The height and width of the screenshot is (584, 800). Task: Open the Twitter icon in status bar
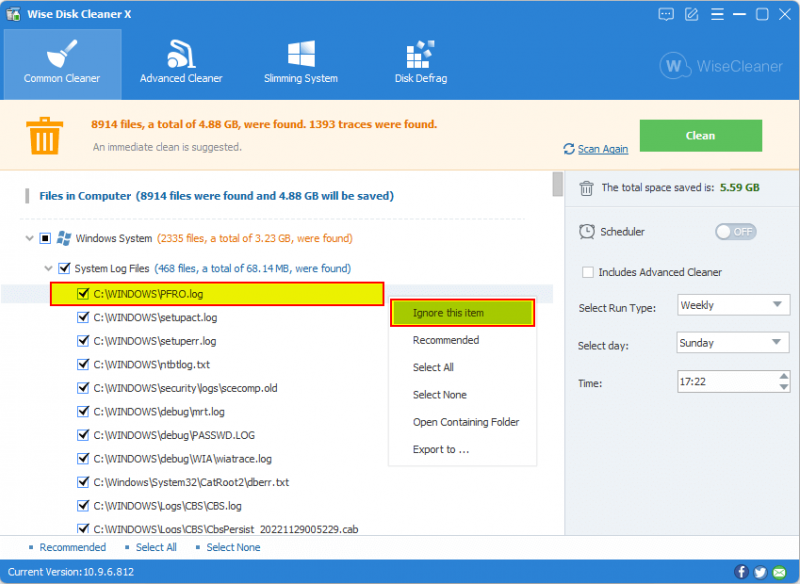(x=760, y=572)
